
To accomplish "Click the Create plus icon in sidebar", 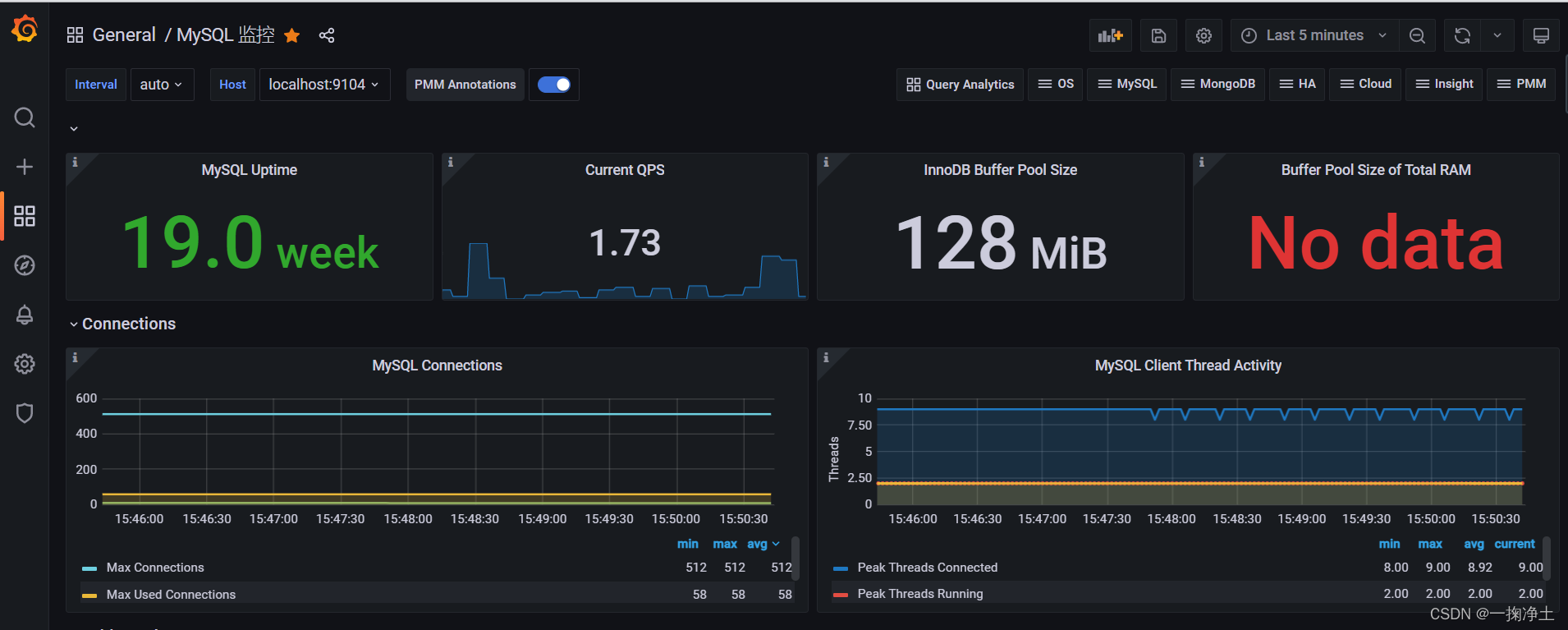I will 25,167.
